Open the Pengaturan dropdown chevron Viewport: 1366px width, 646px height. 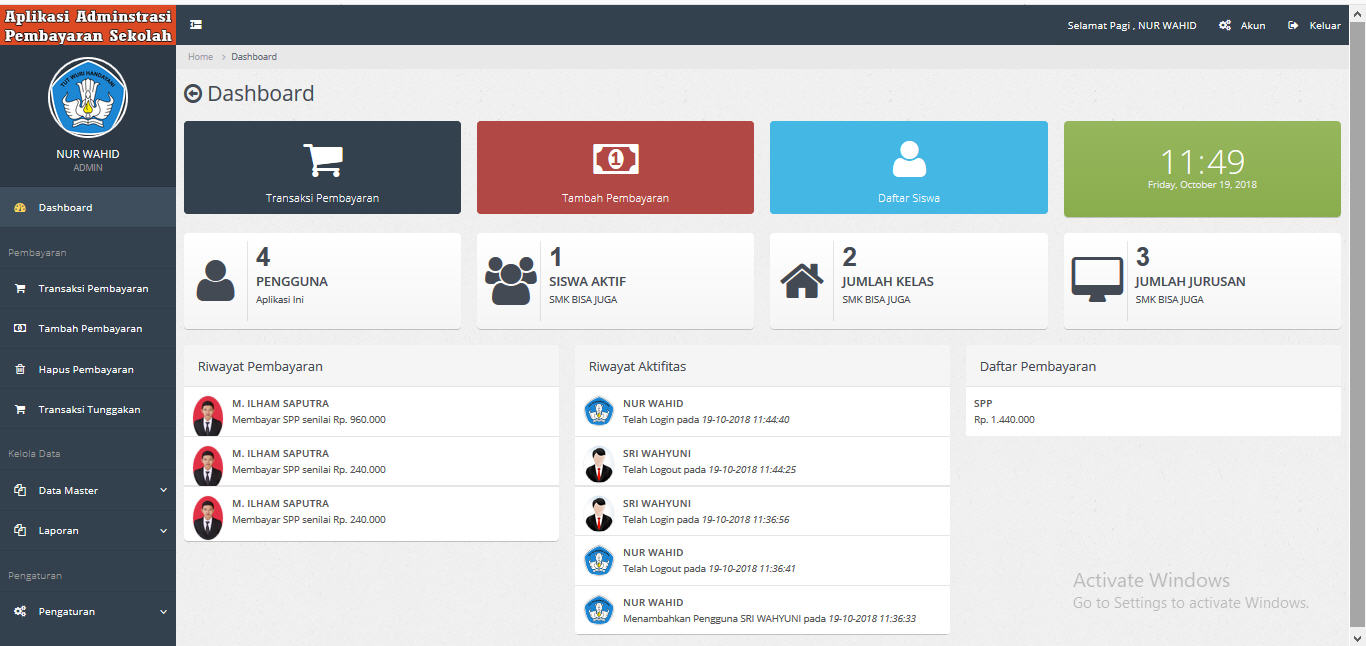click(163, 611)
